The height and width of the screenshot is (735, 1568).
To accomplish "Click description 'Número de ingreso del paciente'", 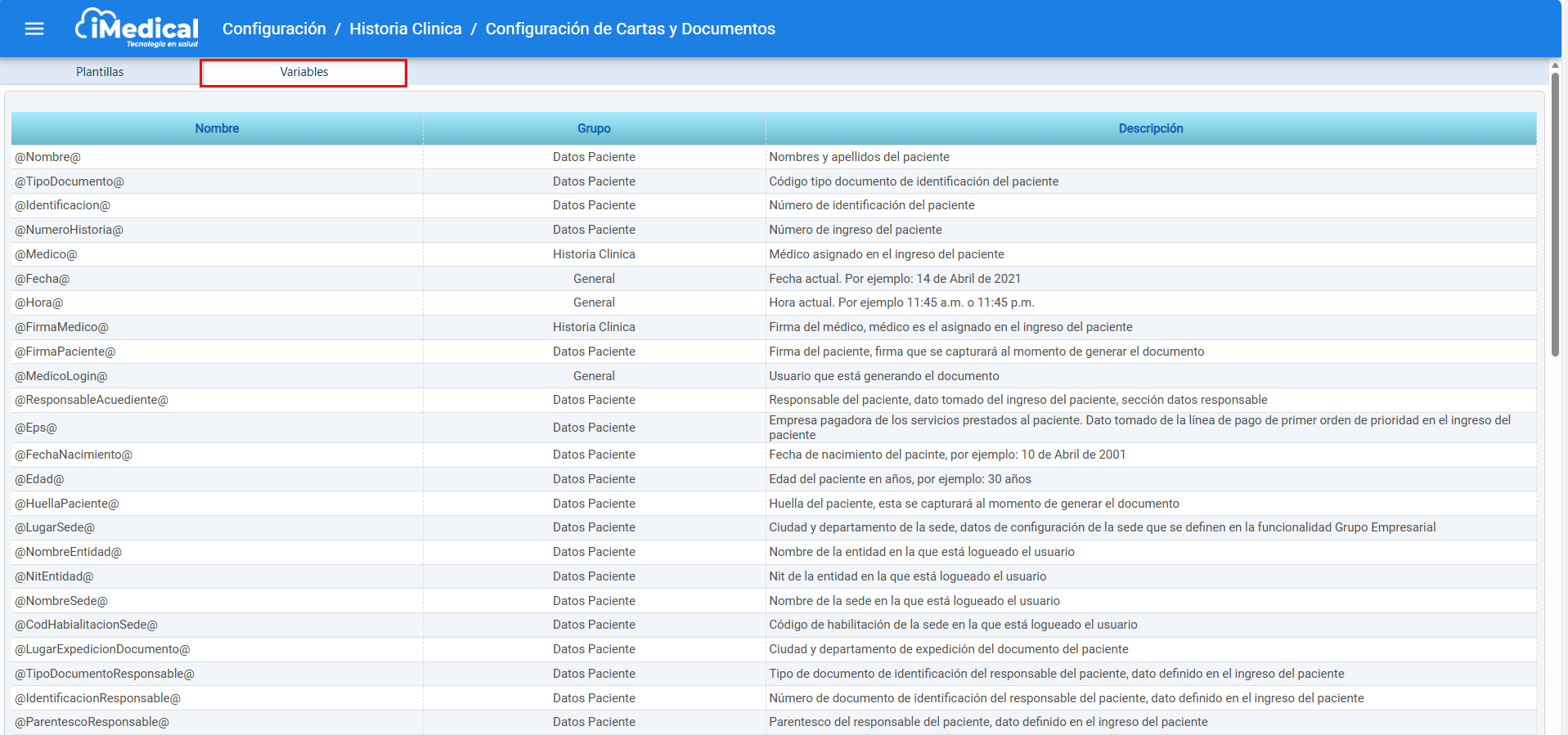I will click(856, 230).
